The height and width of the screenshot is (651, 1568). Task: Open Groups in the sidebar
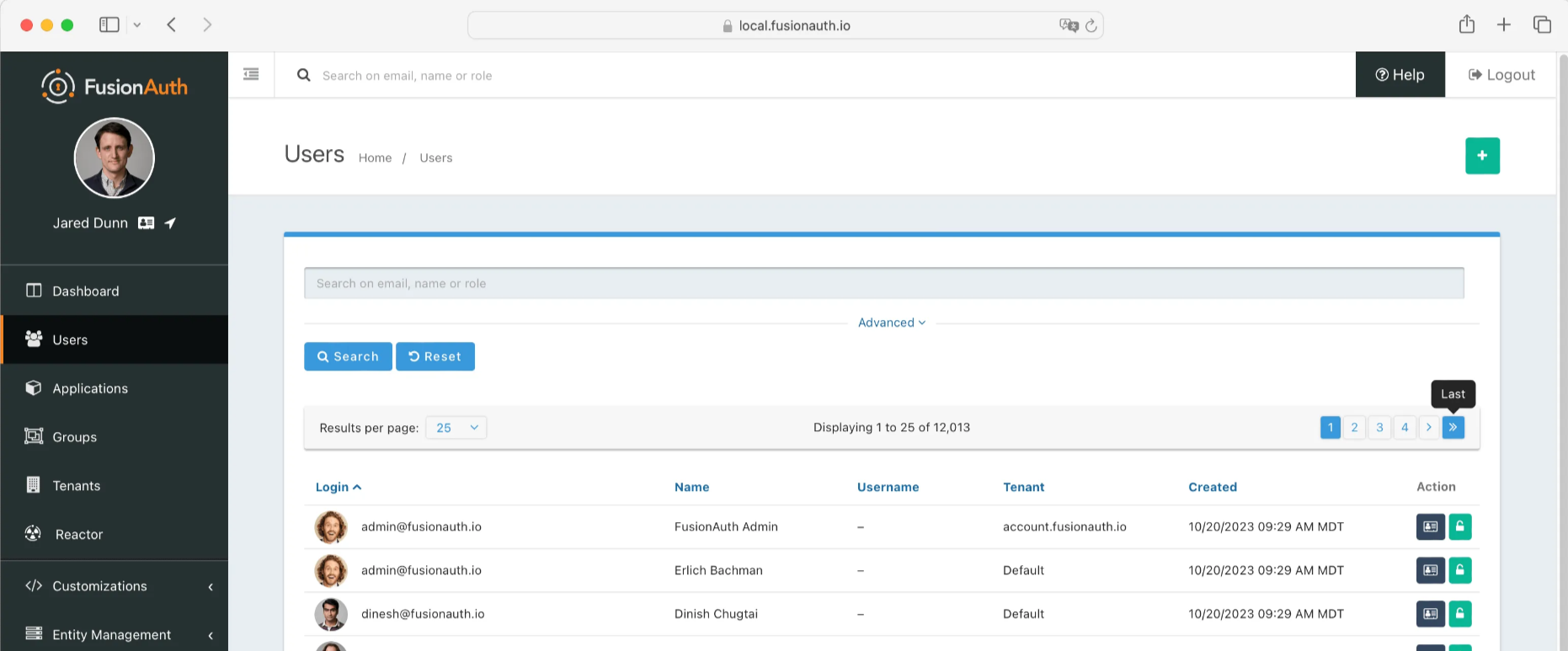pos(115,437)
